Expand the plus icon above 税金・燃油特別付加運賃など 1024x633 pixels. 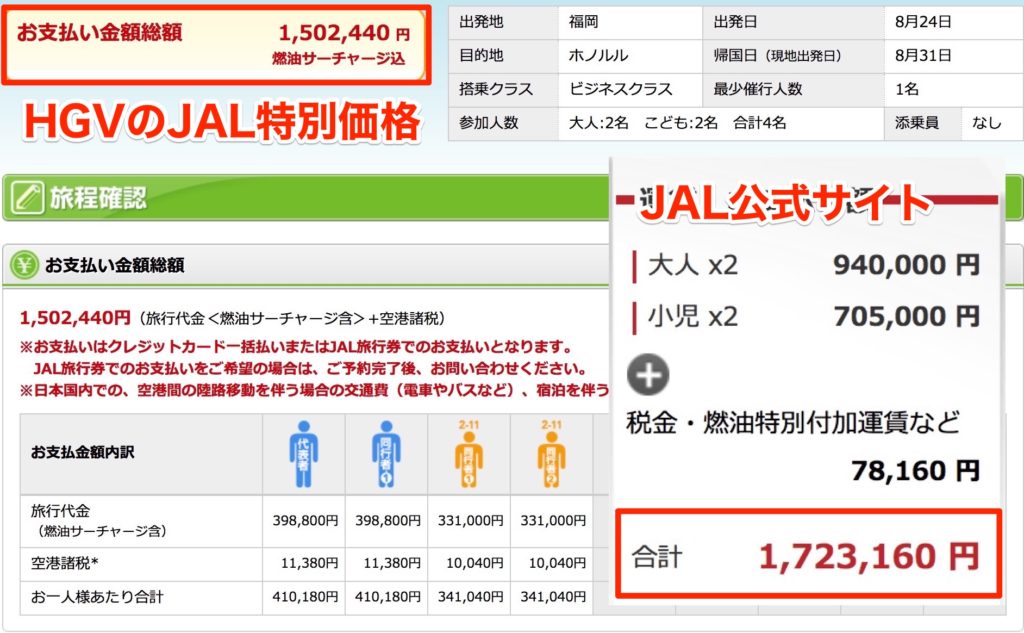tap(648, 375)
